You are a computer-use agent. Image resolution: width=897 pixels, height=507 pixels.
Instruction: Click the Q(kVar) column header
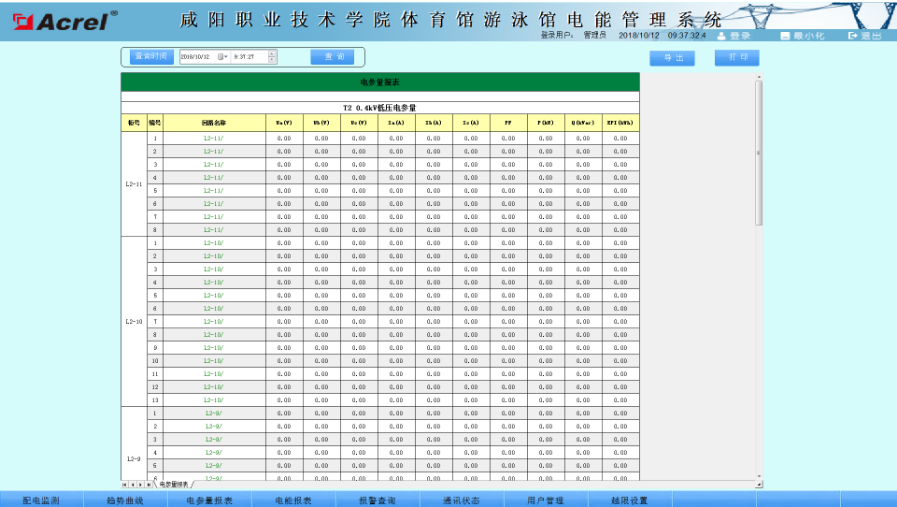click(583, 123)
